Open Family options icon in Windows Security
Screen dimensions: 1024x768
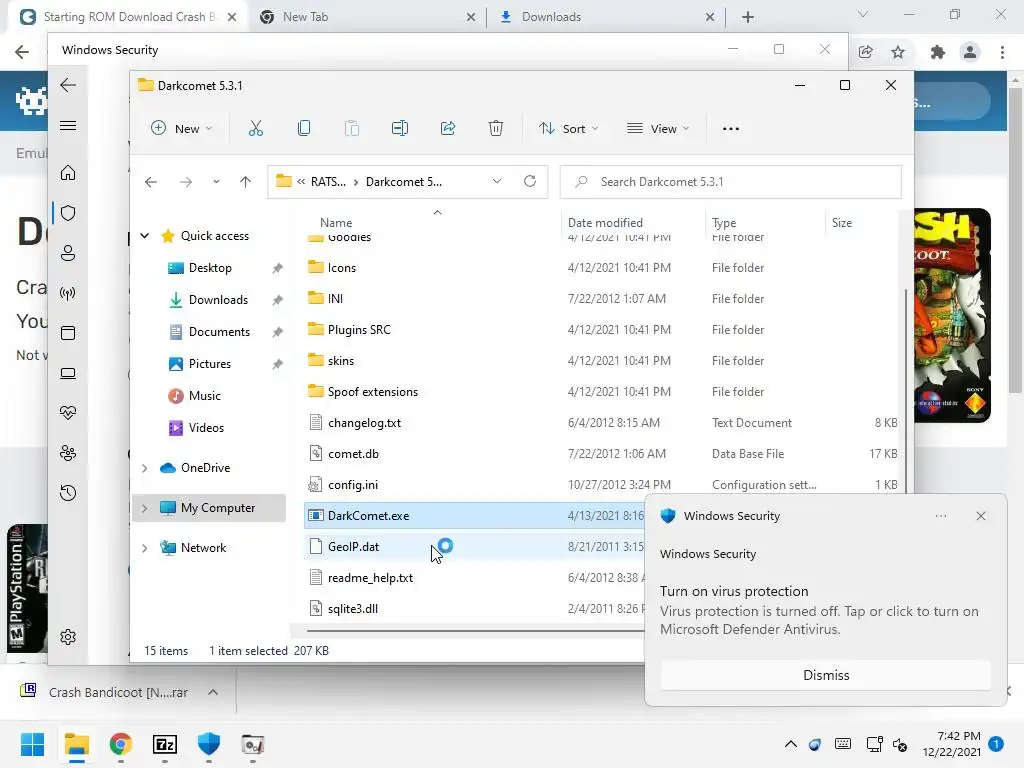[68, 453]
